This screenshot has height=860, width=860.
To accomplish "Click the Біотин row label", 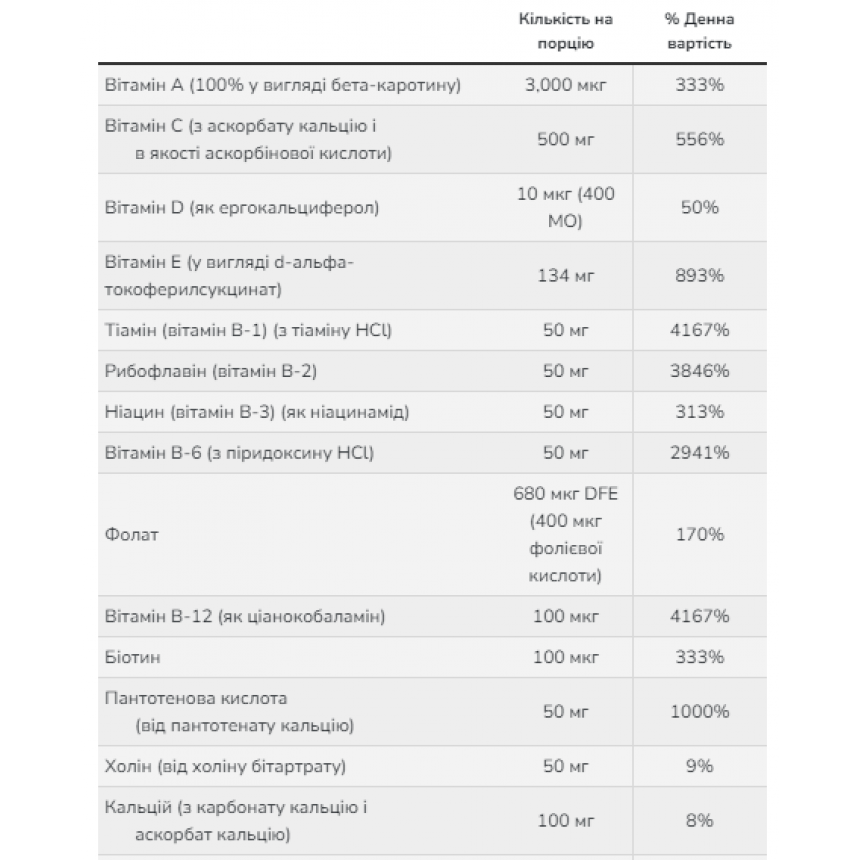I will [x=132, y=657].
